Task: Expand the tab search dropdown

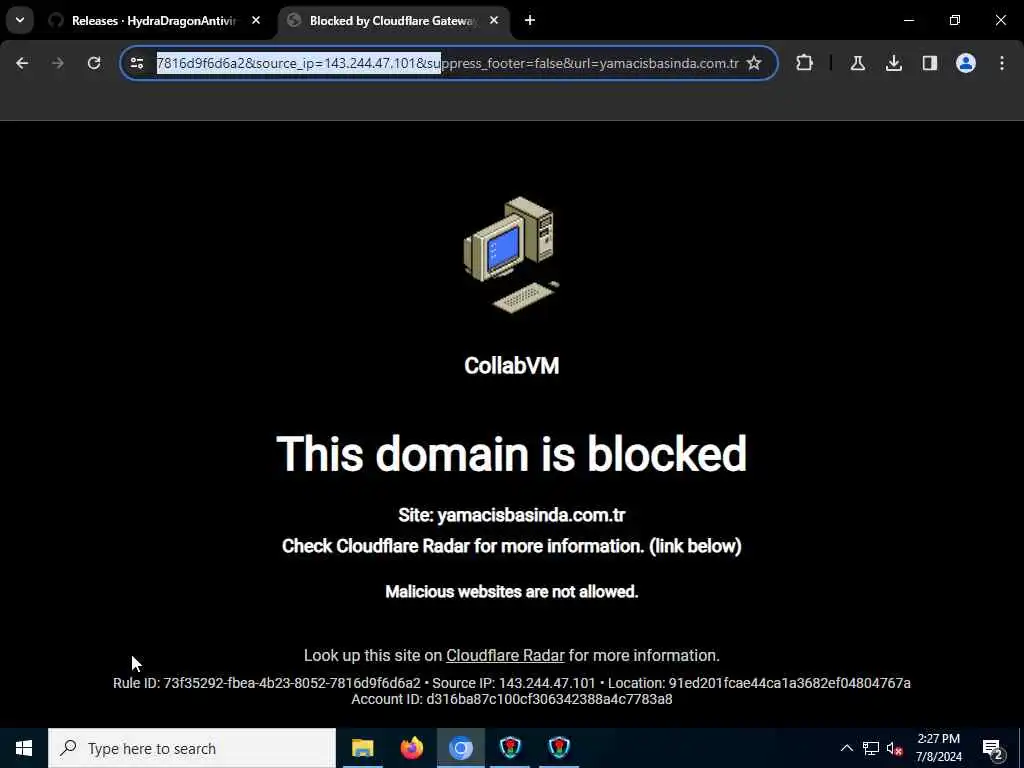Action: [20, 20]
